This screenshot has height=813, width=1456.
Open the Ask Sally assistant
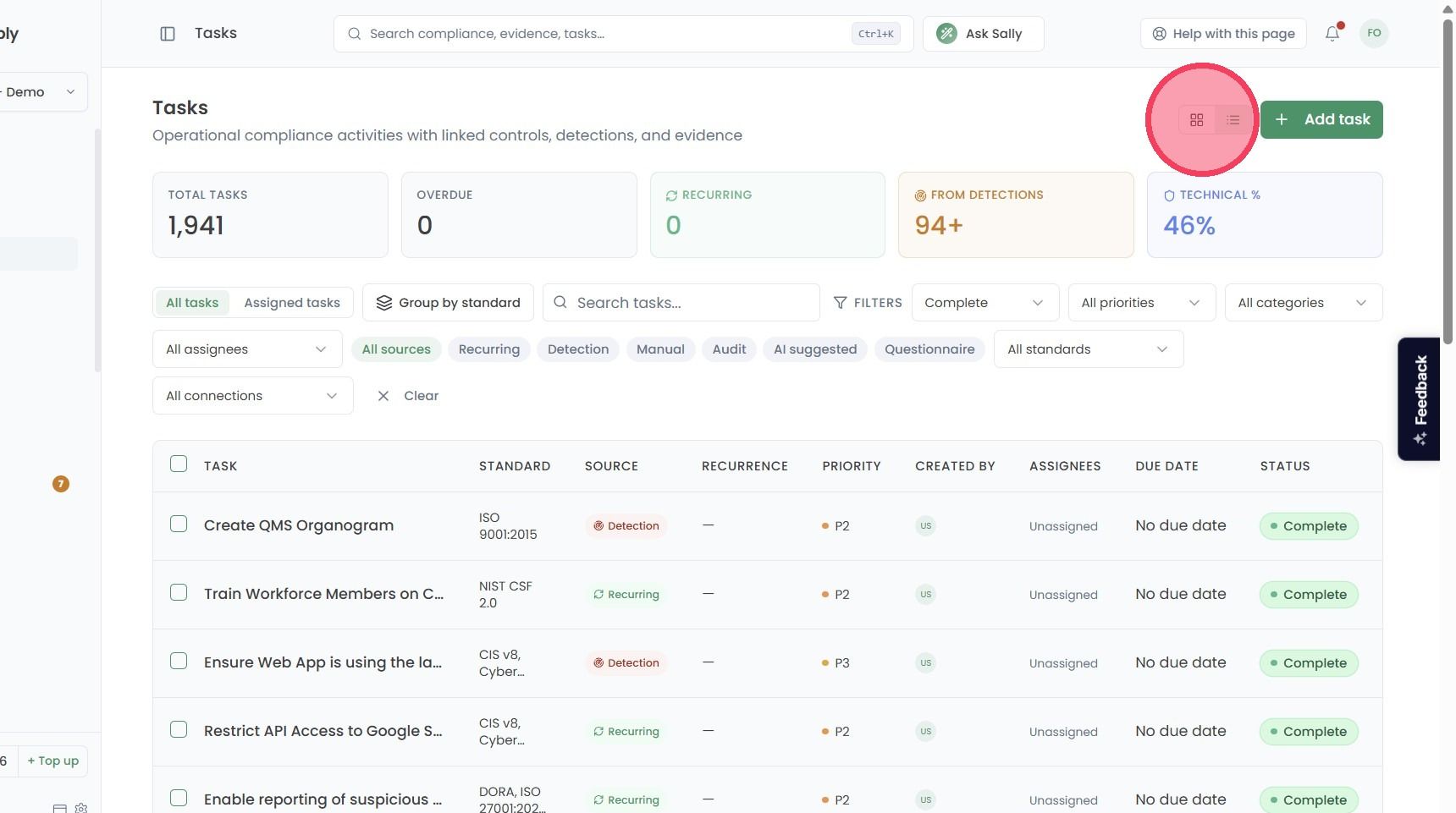click(x=983, y=34)
